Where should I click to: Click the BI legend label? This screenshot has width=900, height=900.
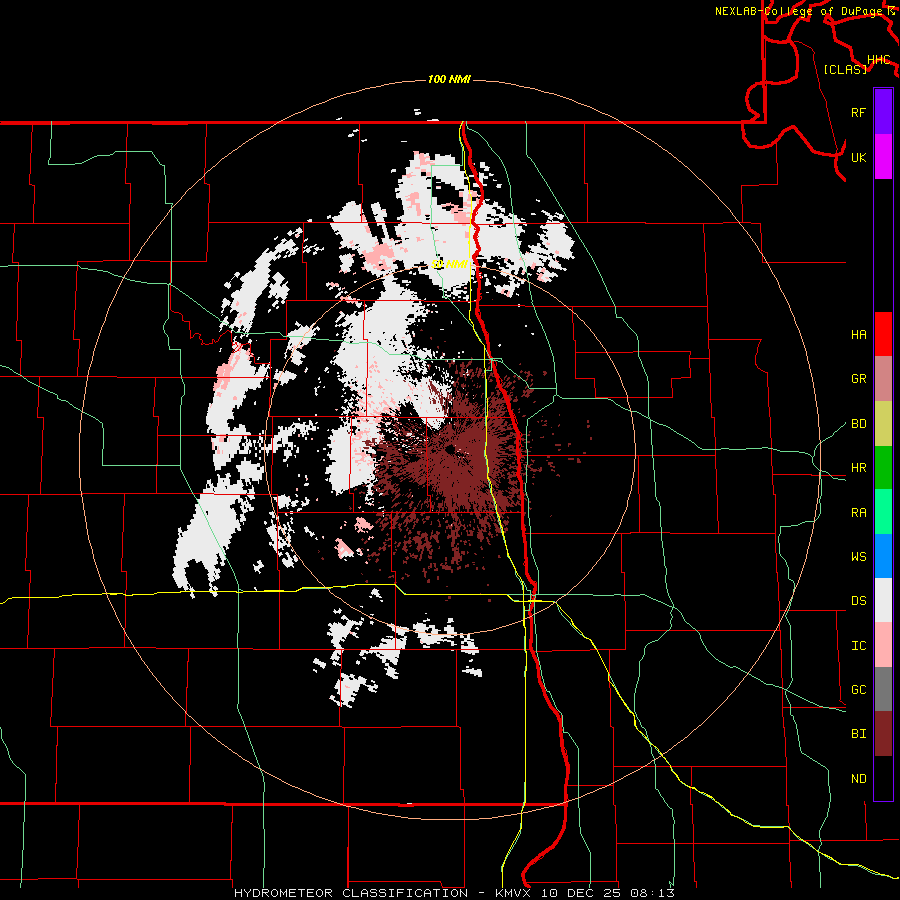(x=858, y=734)
